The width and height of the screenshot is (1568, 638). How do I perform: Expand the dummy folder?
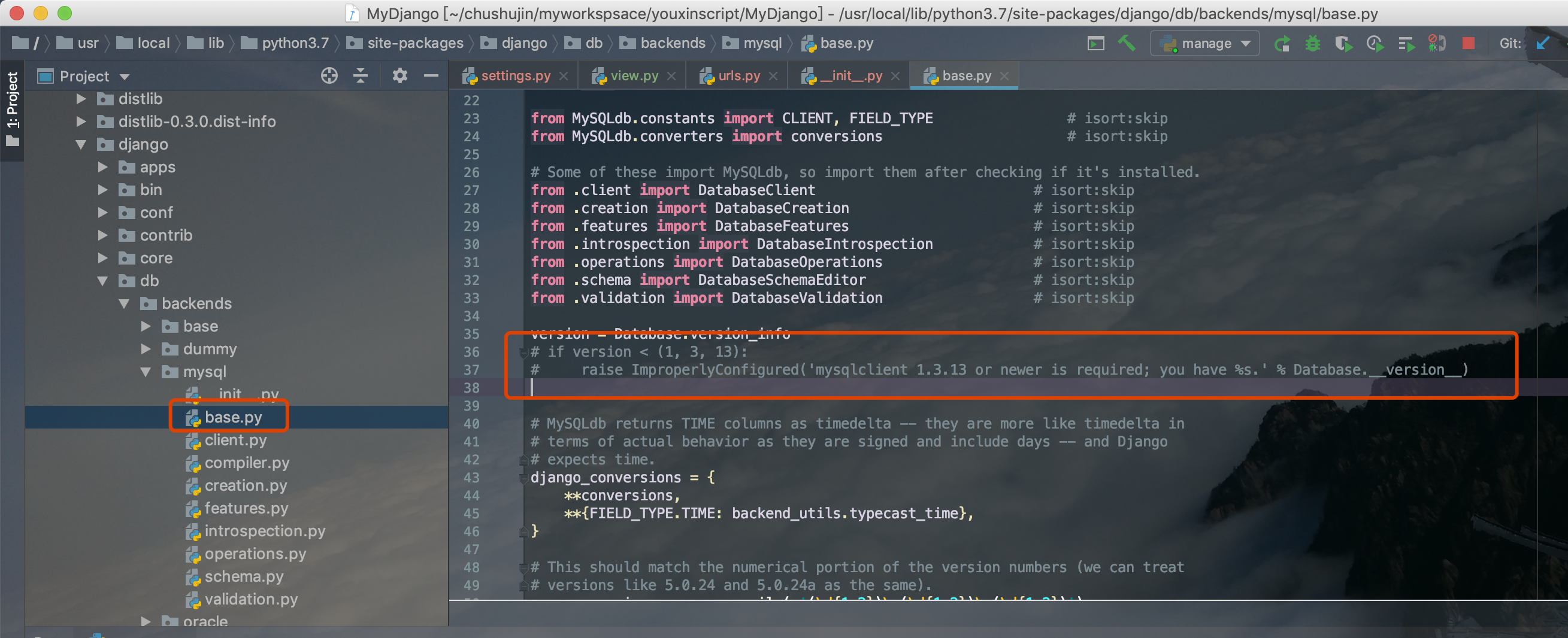click(x=146, y=349)
